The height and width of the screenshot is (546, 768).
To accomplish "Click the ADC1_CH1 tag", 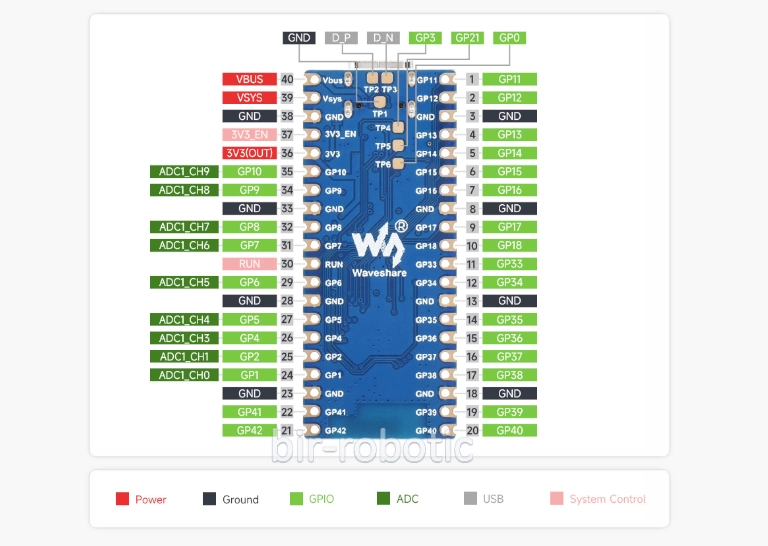I will [184, 356].
